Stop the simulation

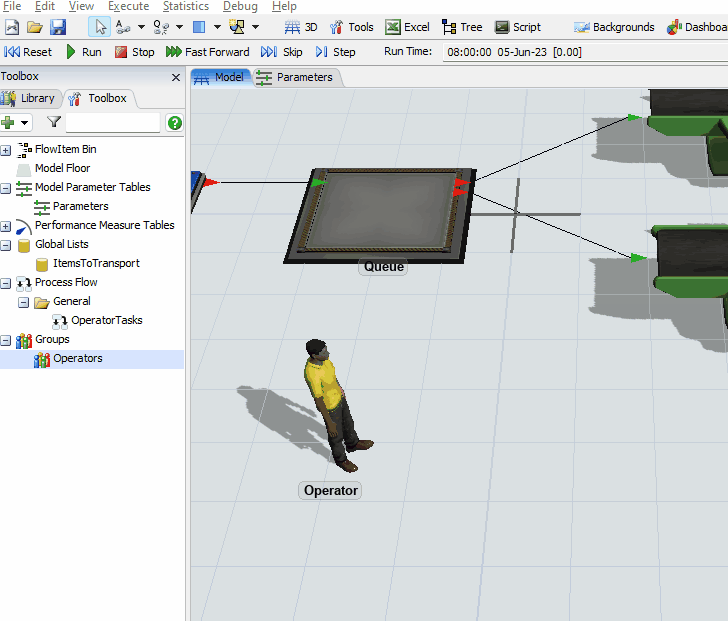click(134, 52)
